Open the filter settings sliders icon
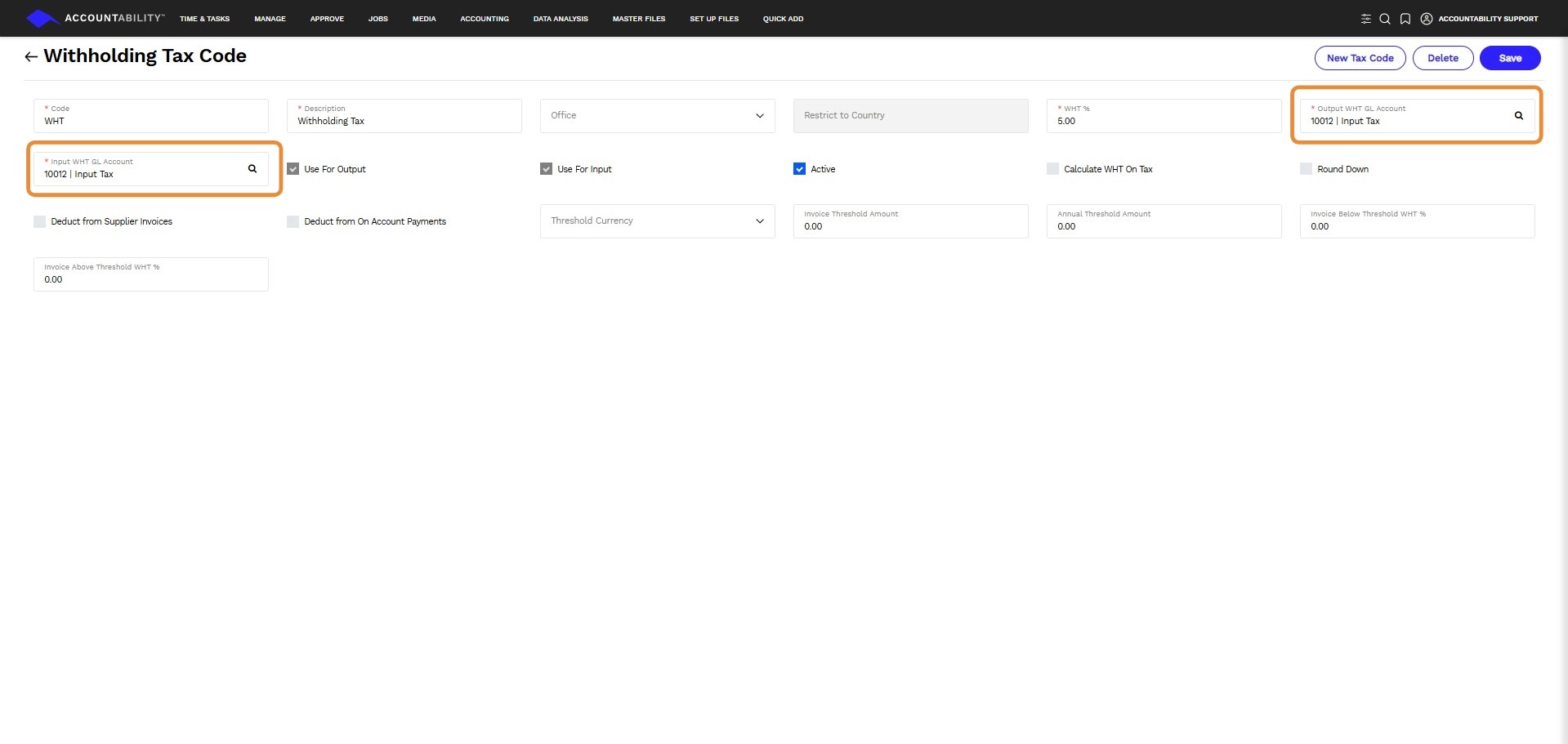The image size is (1568, 744). 1365,19
